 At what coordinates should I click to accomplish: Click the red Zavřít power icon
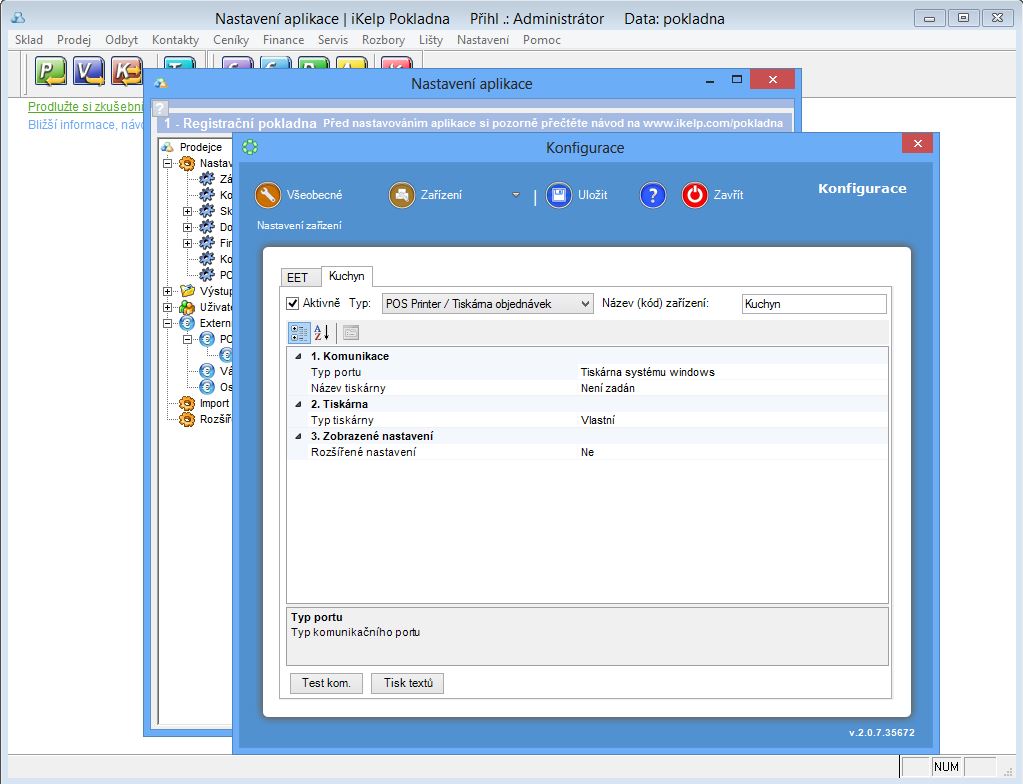tap(695, 195)
